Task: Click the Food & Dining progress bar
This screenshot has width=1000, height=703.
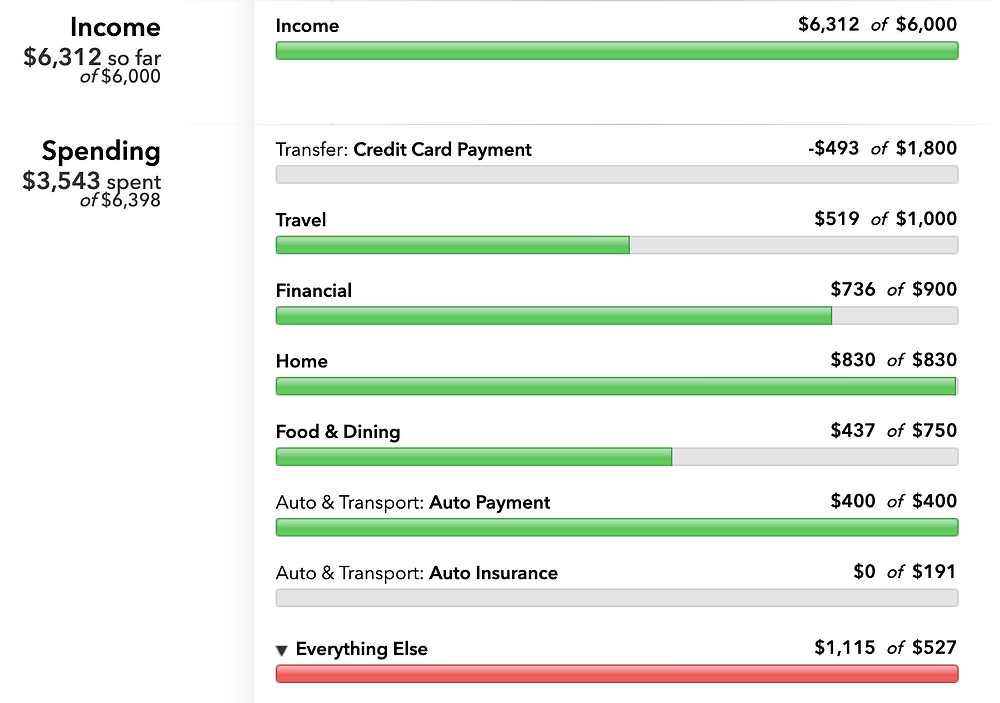Action: (x=616, y=457)
